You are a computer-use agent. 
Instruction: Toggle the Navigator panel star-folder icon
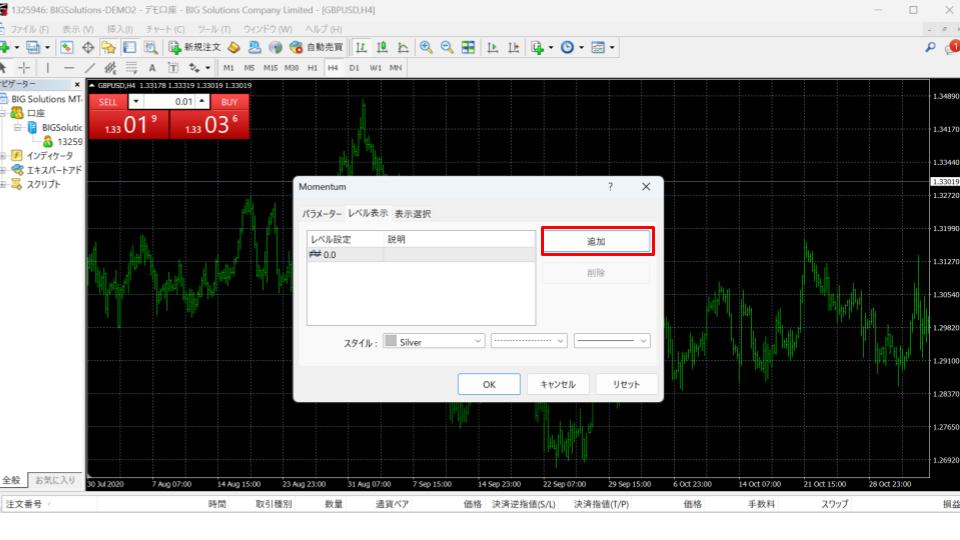[108, 47]
